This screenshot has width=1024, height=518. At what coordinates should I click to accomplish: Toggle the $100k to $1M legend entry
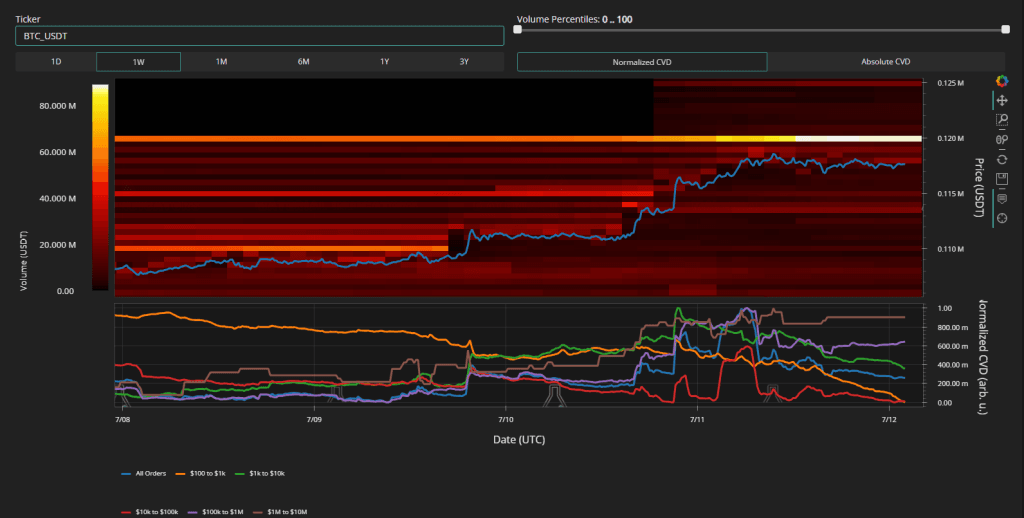pos(216,511)
